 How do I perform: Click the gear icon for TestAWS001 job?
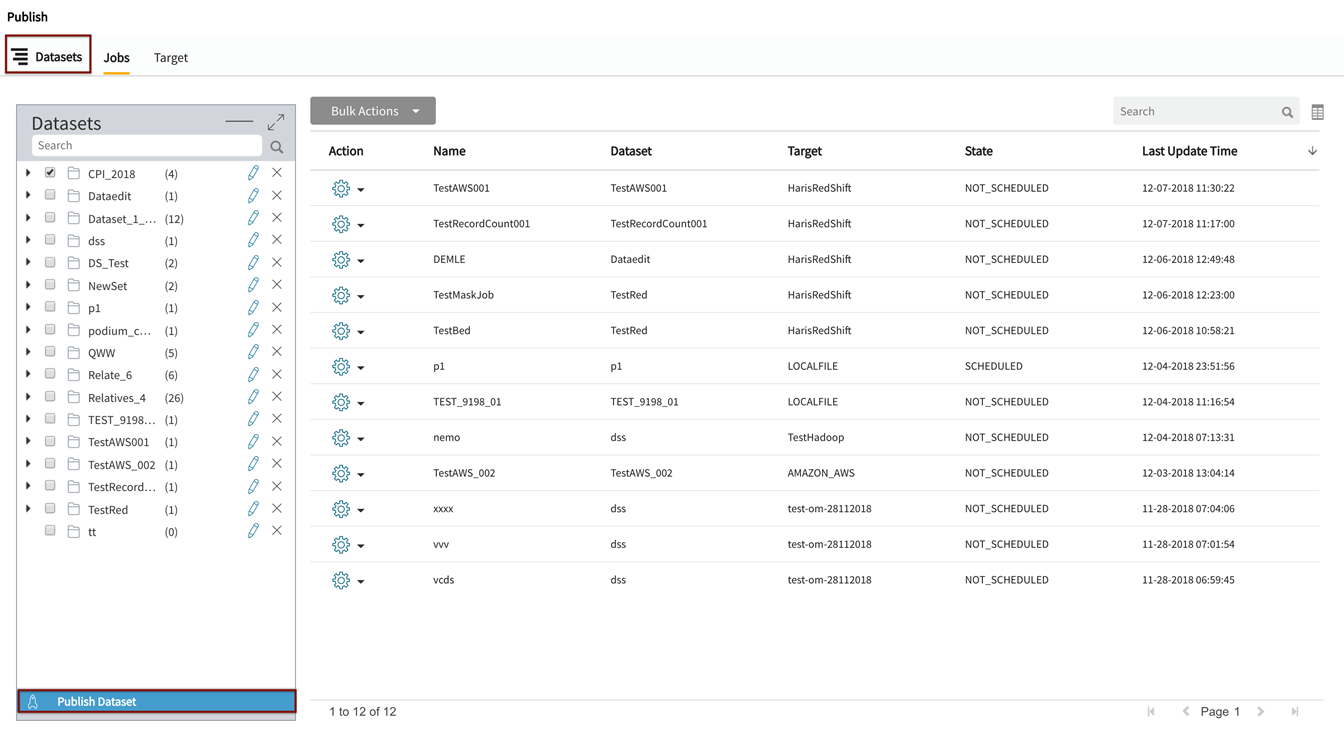(341, 188)
